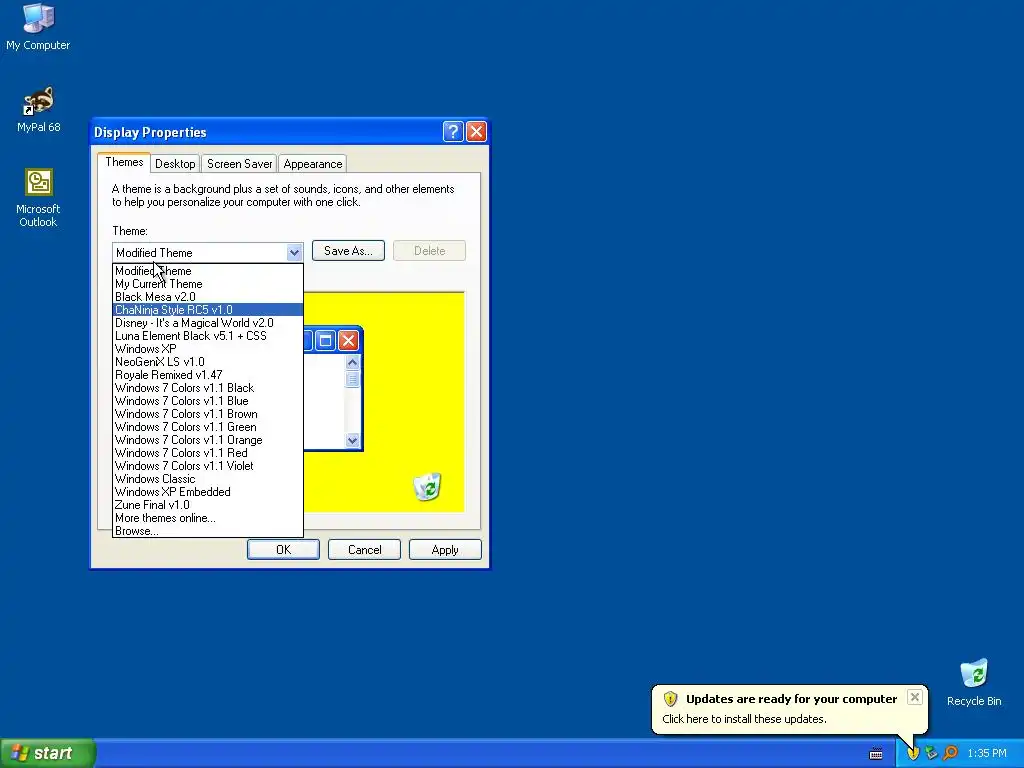Click the preview window's scroll down arrow
The image size is (1024, 768).
pyautogui.click(x=353, y=440)
